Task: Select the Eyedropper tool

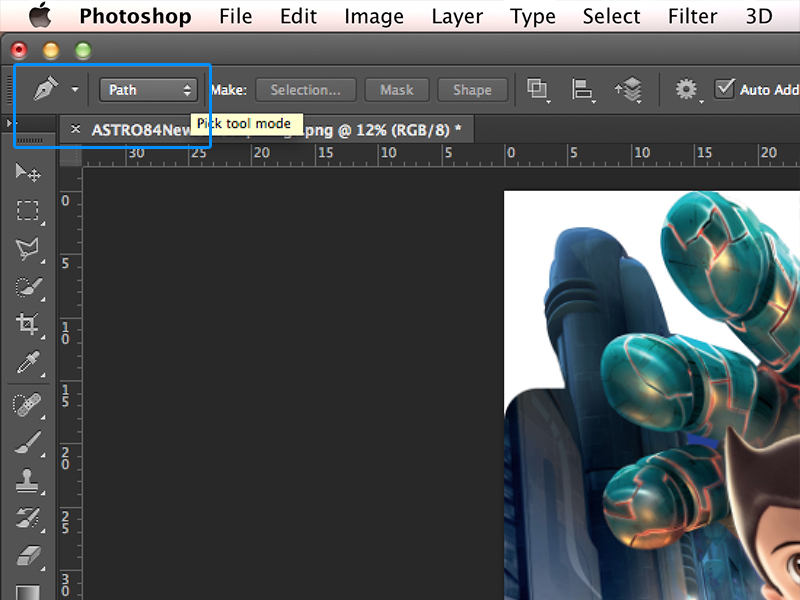Action: [x=28, y=362]
